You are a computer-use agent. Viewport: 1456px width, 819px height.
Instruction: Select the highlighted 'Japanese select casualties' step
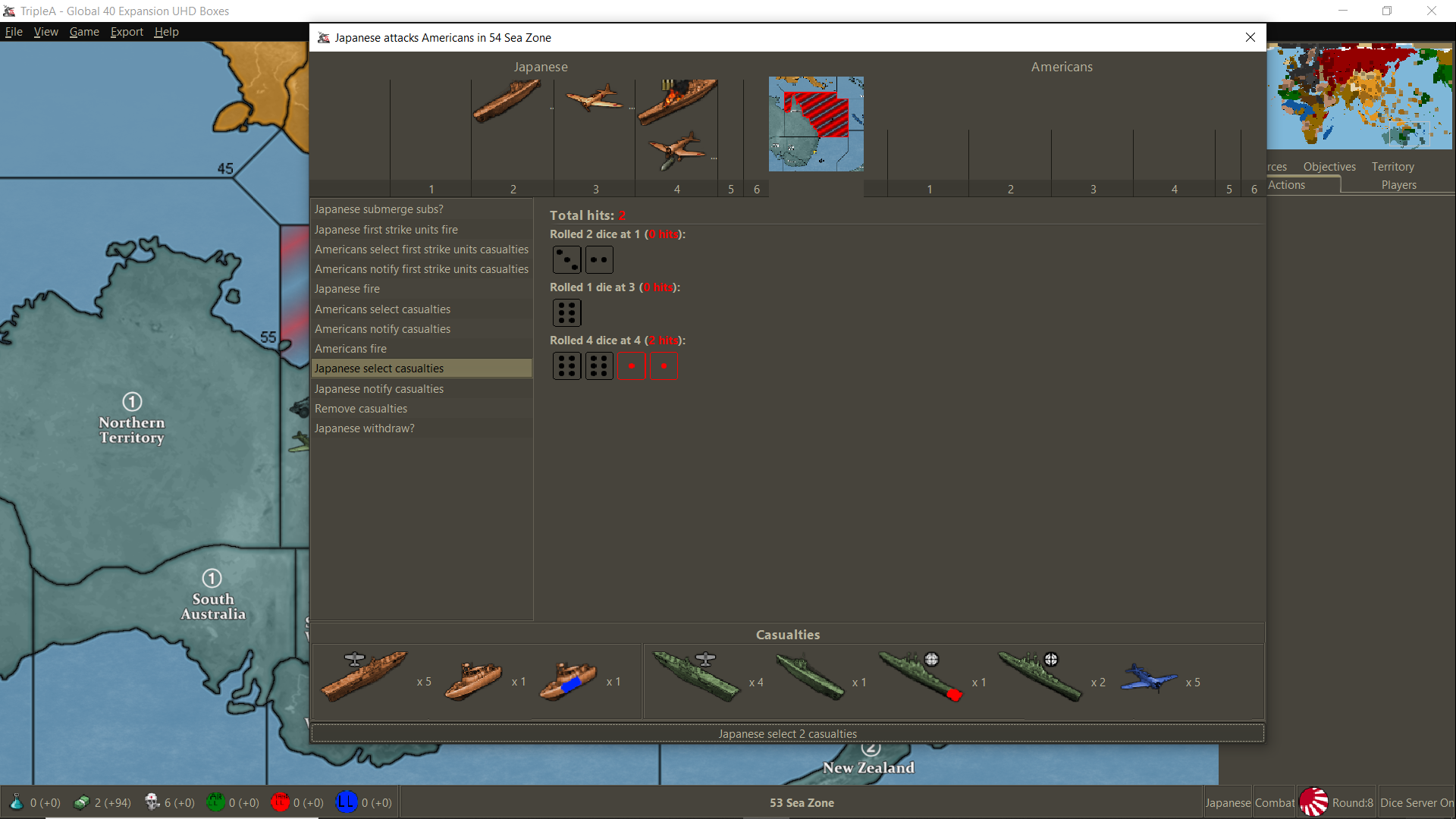(x=422, y=369)
